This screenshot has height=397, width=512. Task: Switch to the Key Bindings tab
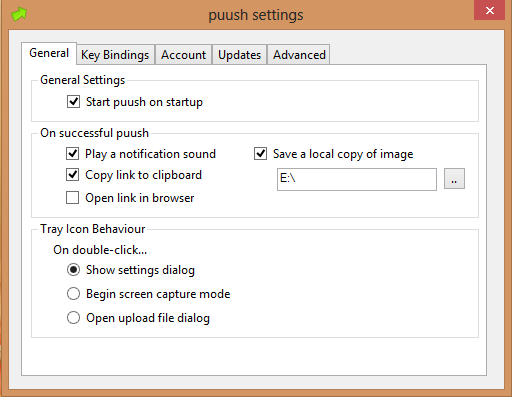(115, 55)
